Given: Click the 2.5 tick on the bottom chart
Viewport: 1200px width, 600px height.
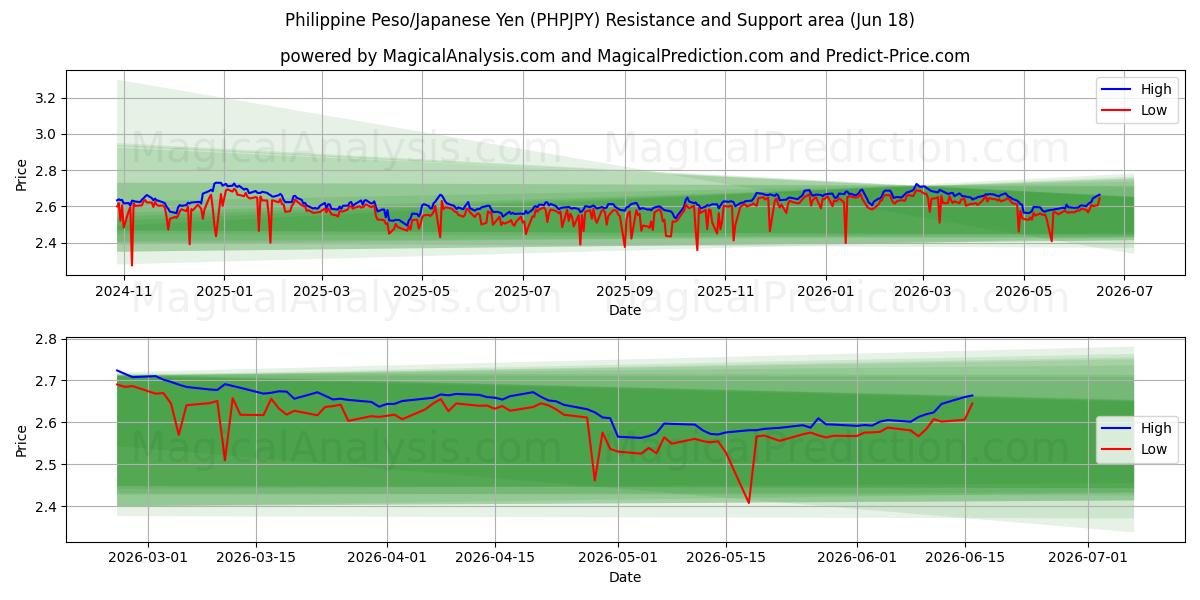Looking at the screenshot, I should click(x=48, y=465).
